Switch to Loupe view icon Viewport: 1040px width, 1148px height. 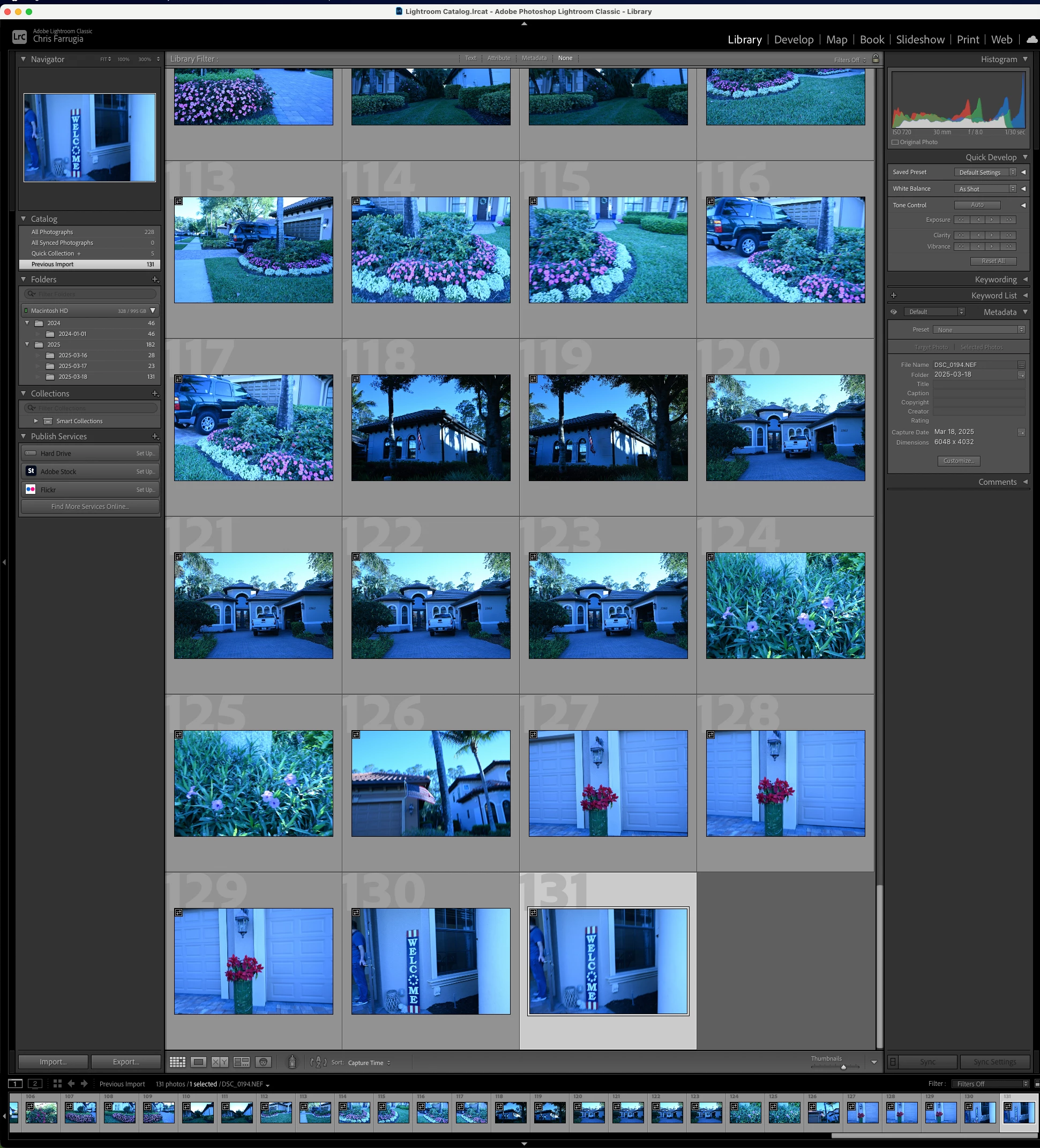198,1062
